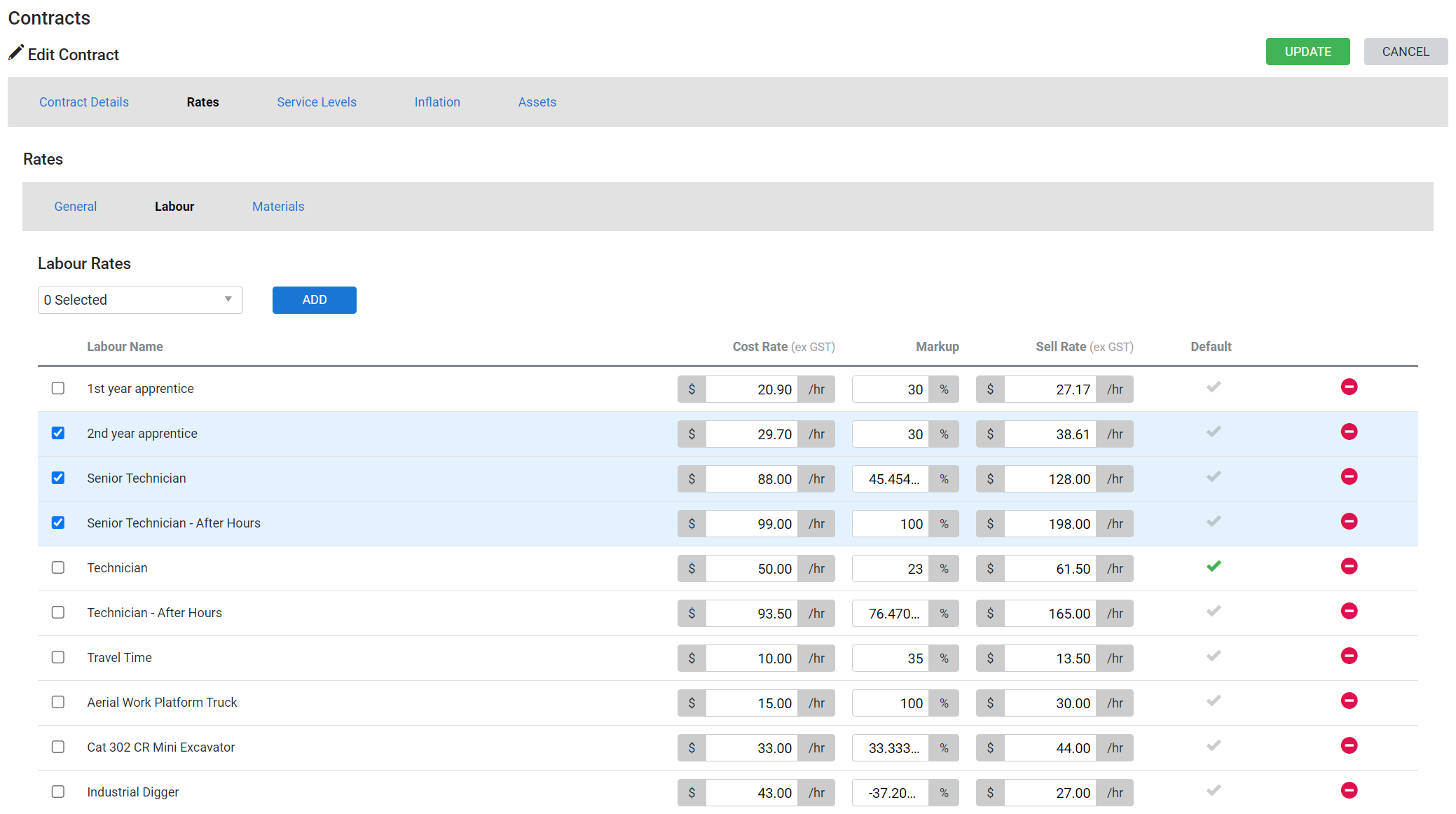This screenshot has height=814, width=1456.
Task: Open the 0 Selected labour dropdown
Action: [140, 300]
